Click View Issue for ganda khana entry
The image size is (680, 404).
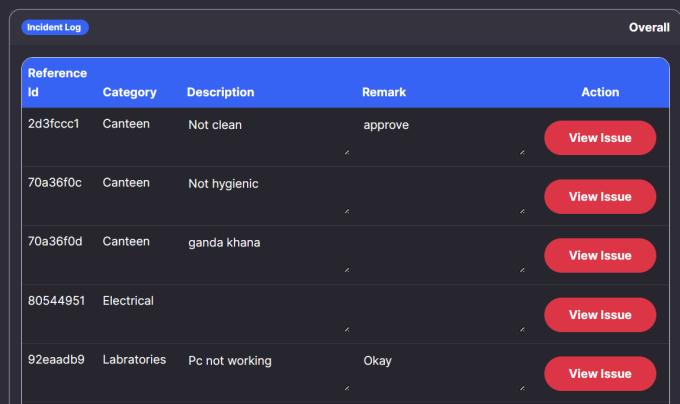click(599, 256)
